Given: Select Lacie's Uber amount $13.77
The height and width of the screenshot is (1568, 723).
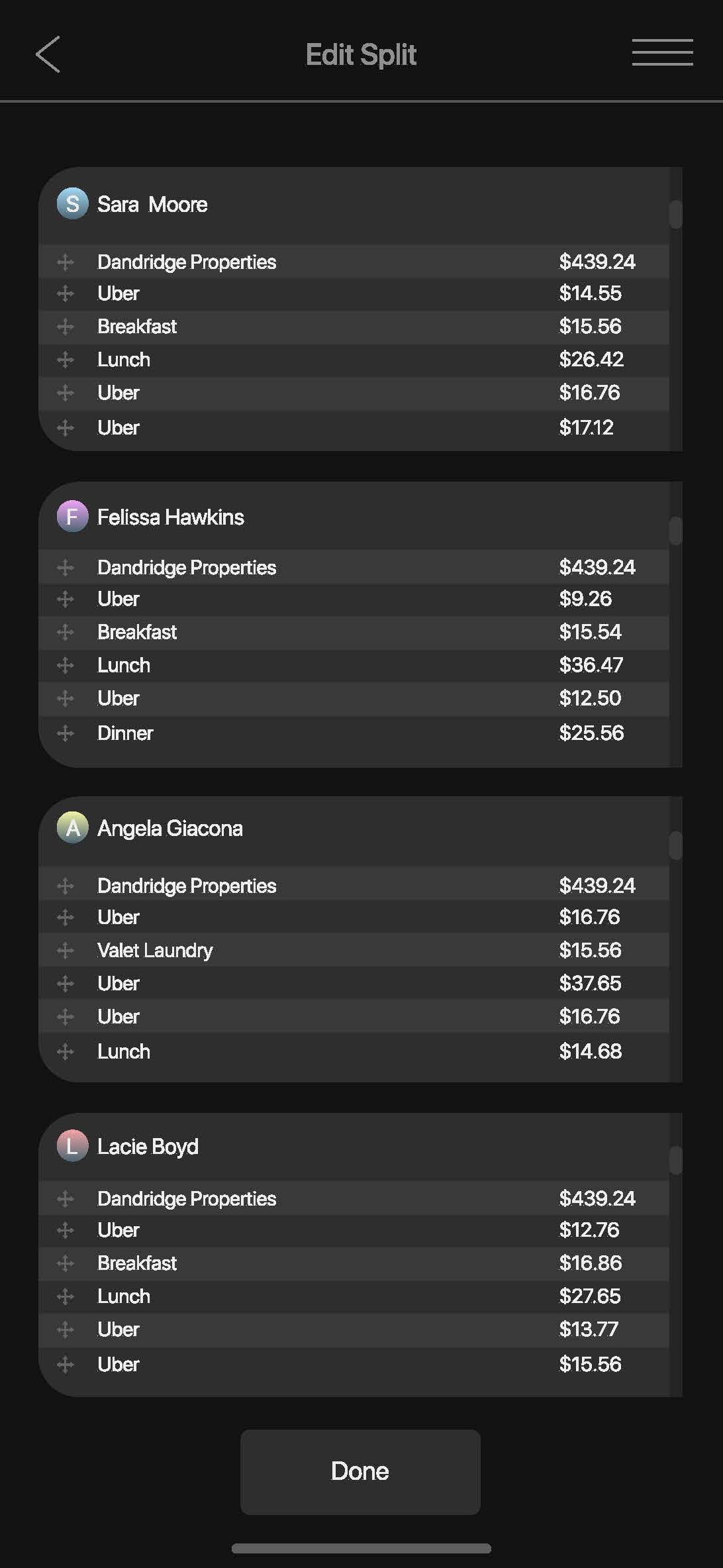Looking at the screenshot, I should [x=589, y=1330].
